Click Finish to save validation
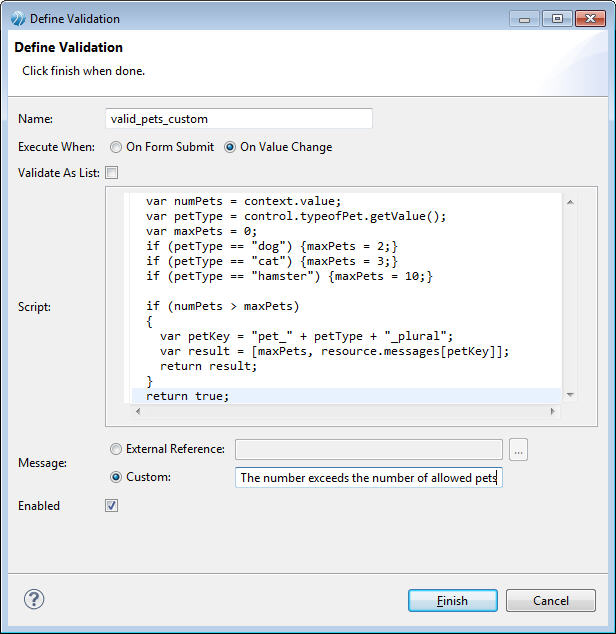The height and width of the screenshot is (634, 616). [x=453, y=600]
